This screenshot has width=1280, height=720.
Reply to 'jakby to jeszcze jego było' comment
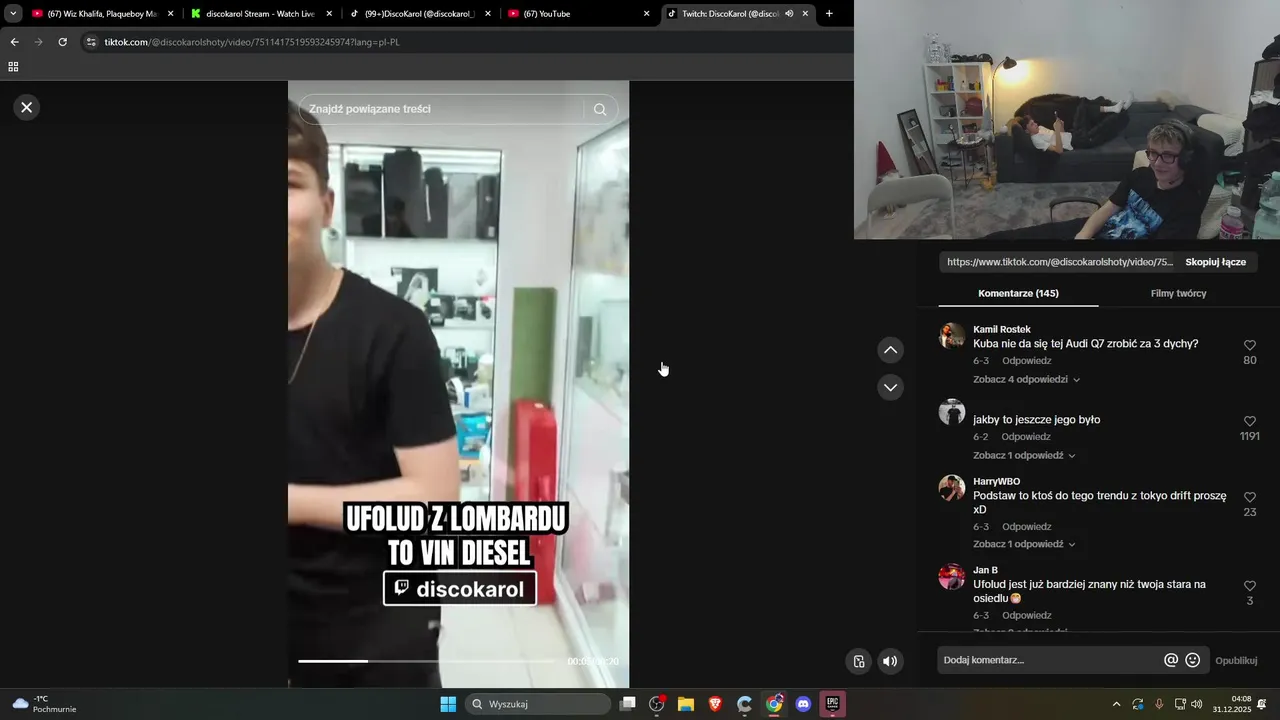click(1026, 437)
